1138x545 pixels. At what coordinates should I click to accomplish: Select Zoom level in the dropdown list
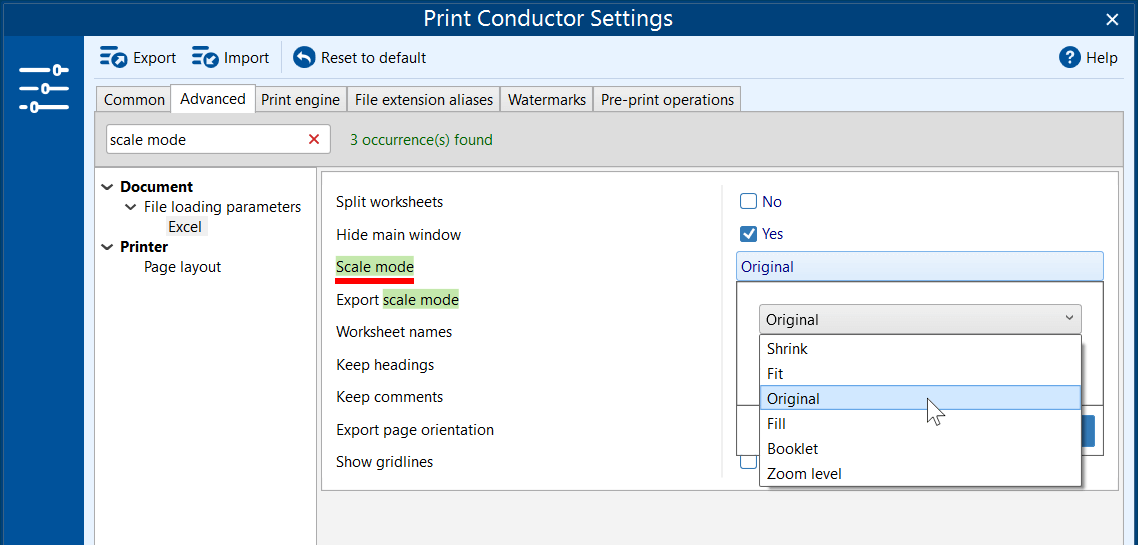pyautogui.click(x=804, y=474)
